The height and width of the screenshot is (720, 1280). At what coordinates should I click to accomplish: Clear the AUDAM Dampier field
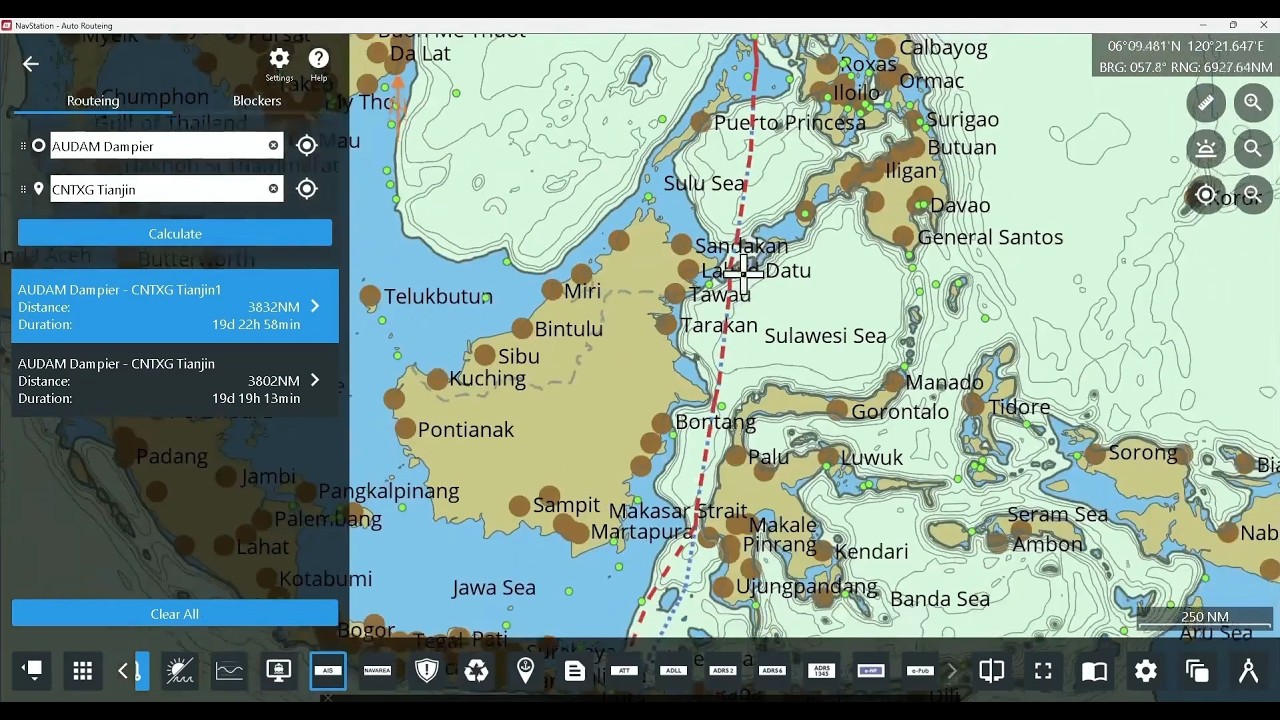[273, 146]
